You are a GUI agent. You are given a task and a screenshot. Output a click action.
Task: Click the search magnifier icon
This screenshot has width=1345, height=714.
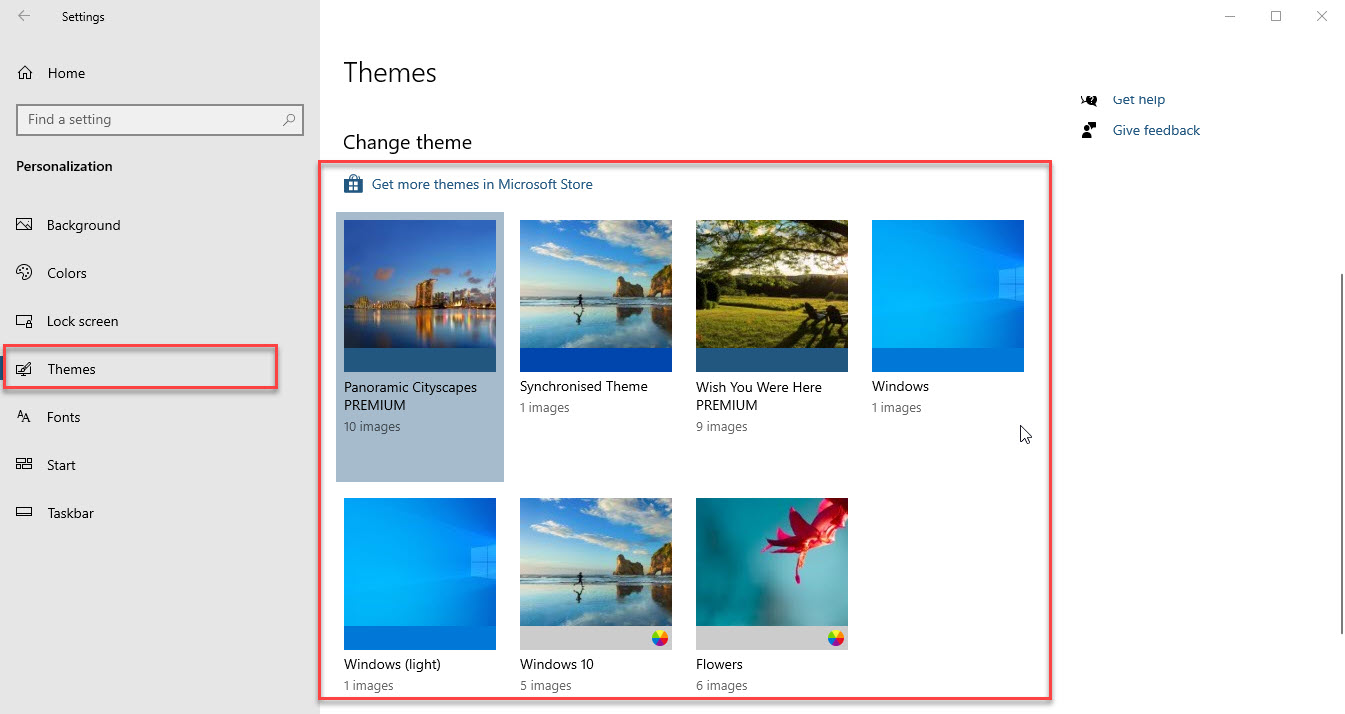click(289, 119)
